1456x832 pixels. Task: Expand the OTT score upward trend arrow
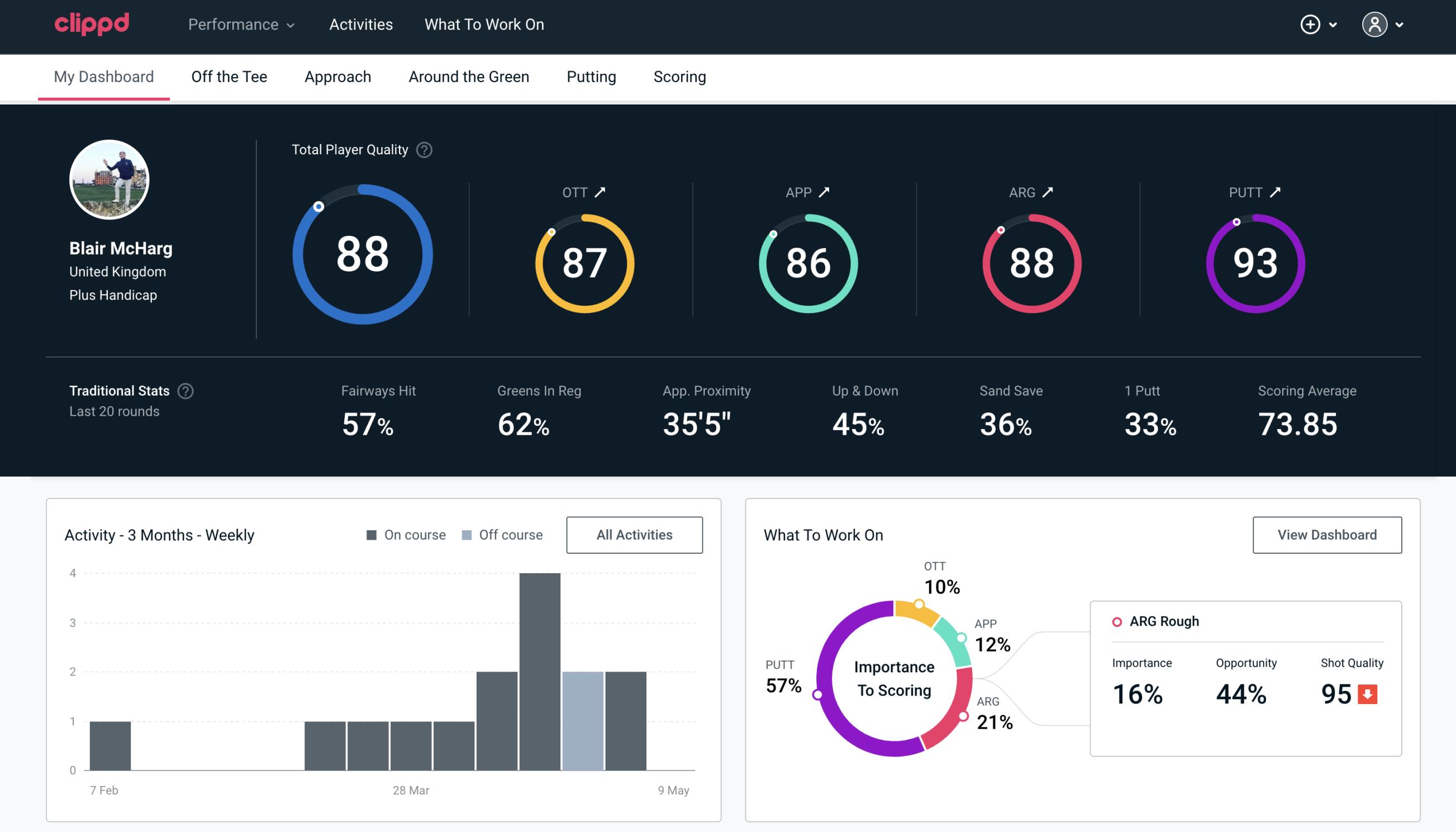600,192
